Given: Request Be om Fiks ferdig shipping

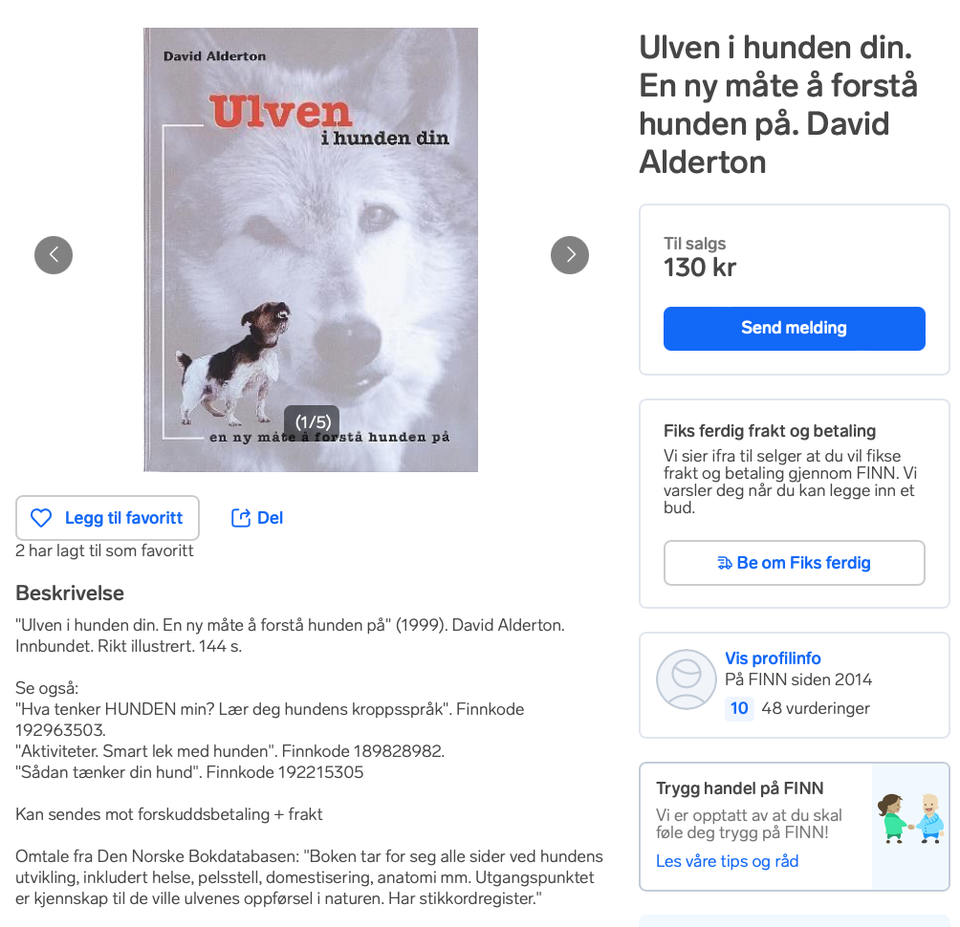Looking at the screenshot, I should coord(794,563).
